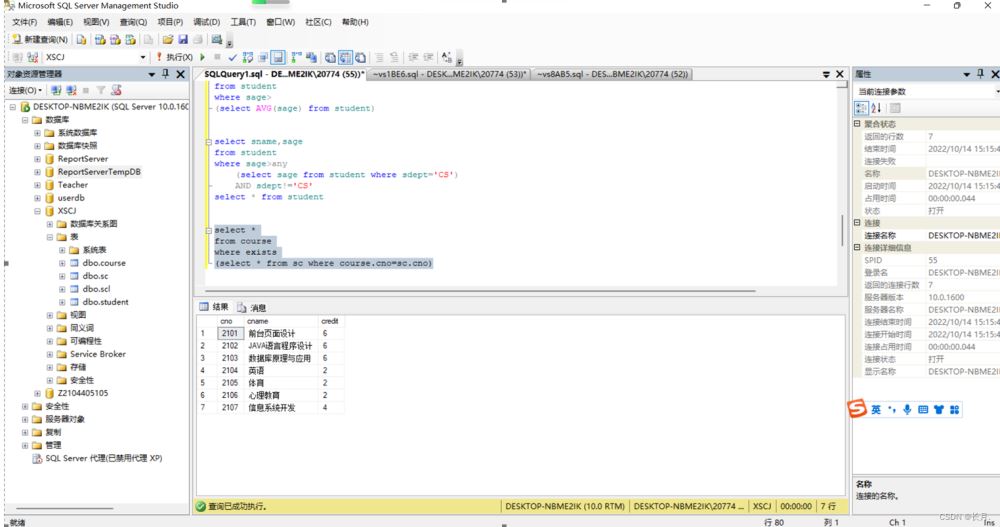
Task: Select cell 2101 in the results grid
Action: coord(230,333)
